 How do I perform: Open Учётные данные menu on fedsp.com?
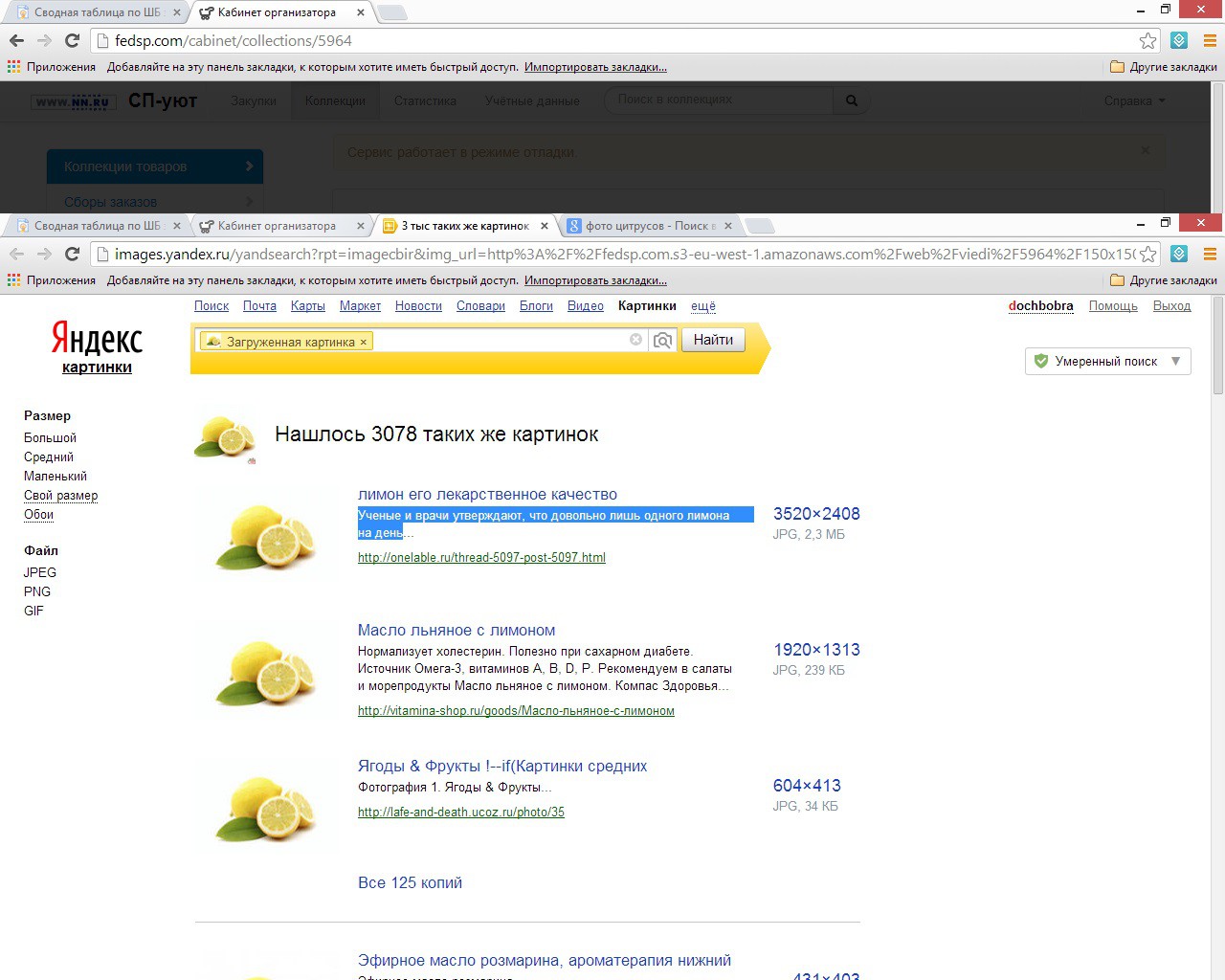pos(532,100)
